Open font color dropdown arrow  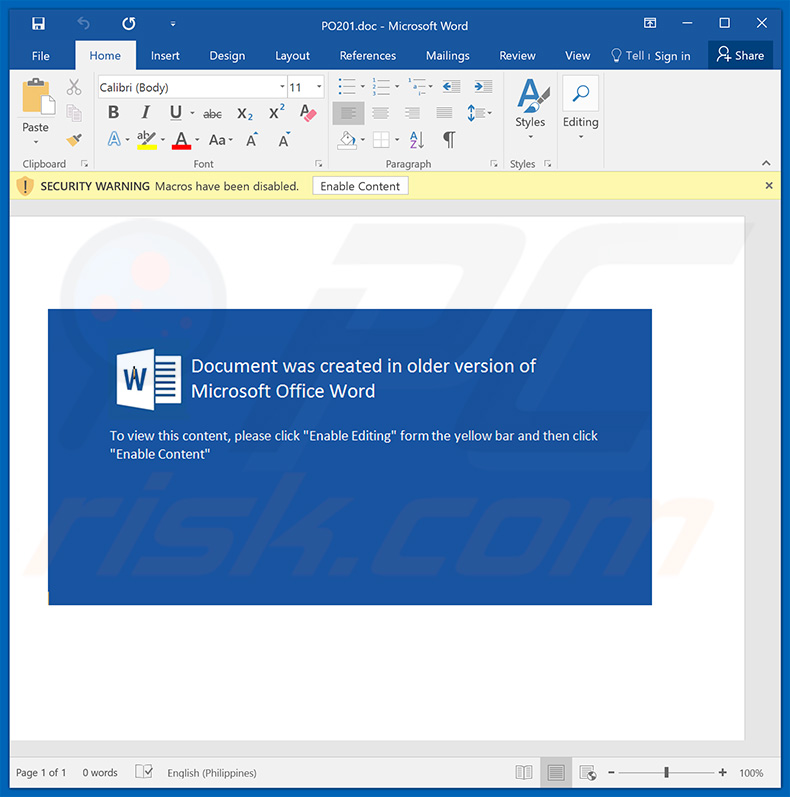point(197,139)
